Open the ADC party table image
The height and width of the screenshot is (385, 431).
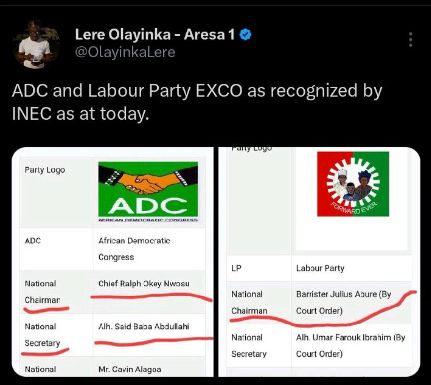pos(113,262)
